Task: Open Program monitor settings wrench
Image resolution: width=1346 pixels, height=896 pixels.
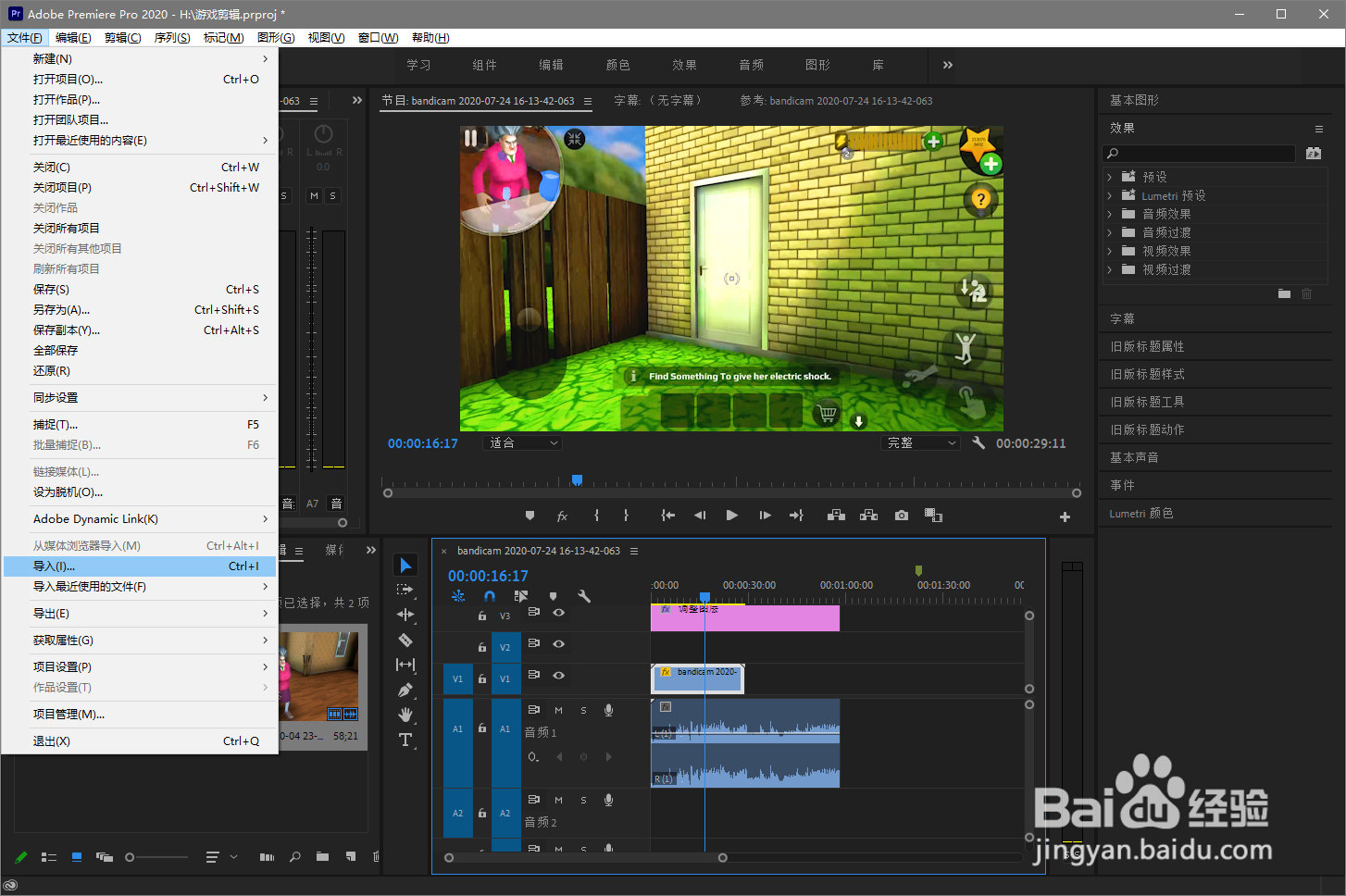Action: [978, 443]
